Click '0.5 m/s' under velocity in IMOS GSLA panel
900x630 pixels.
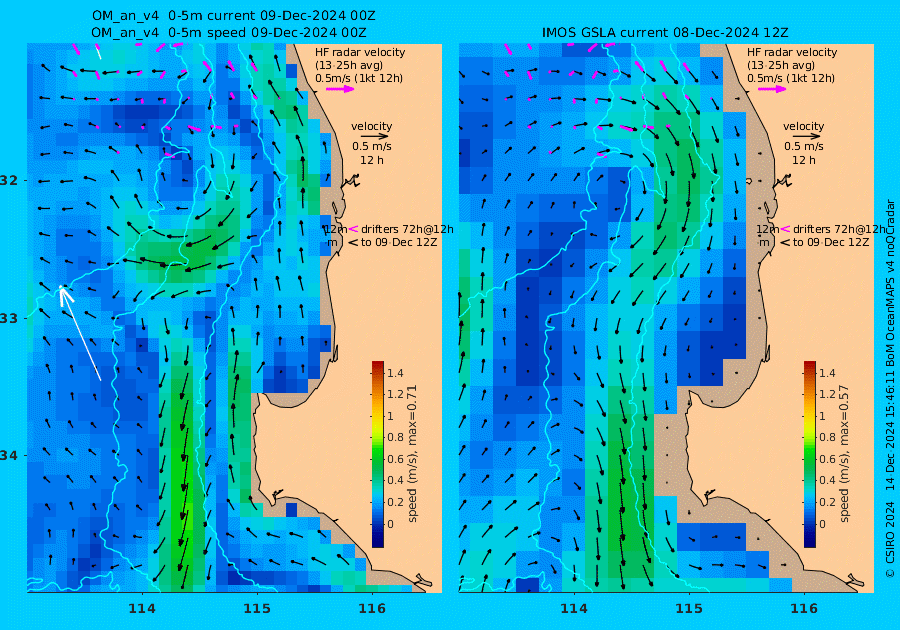[804, 146]
